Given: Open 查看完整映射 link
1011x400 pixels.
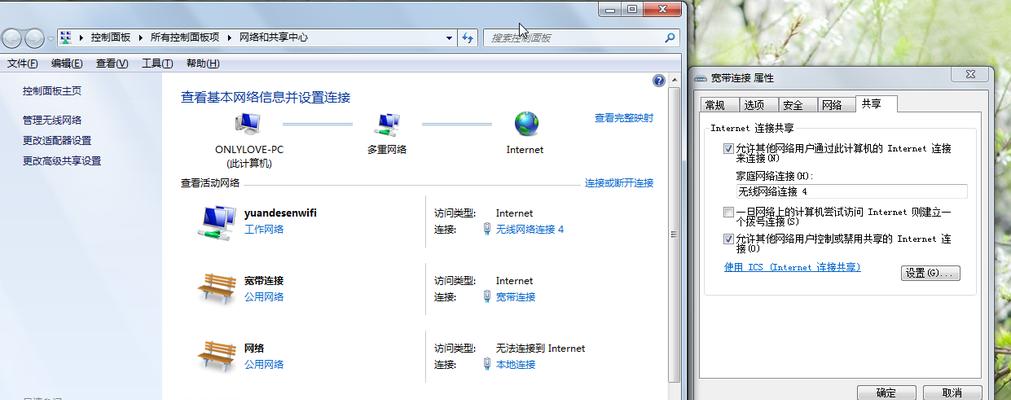Looking at the screenshot, I should tap(623, 118).
